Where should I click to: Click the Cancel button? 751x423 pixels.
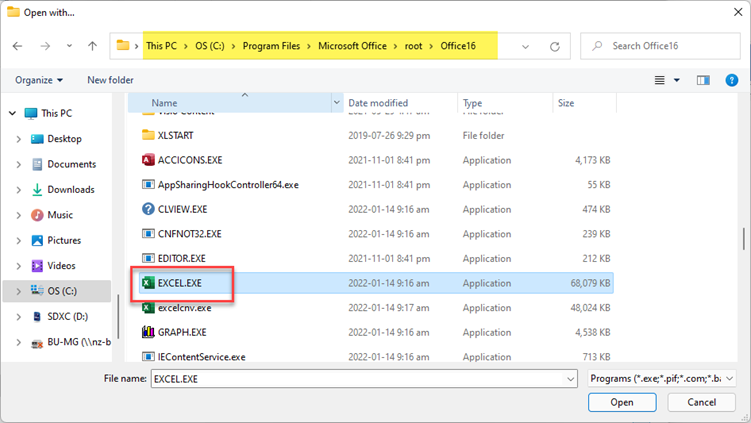click(x=701, y=402)
